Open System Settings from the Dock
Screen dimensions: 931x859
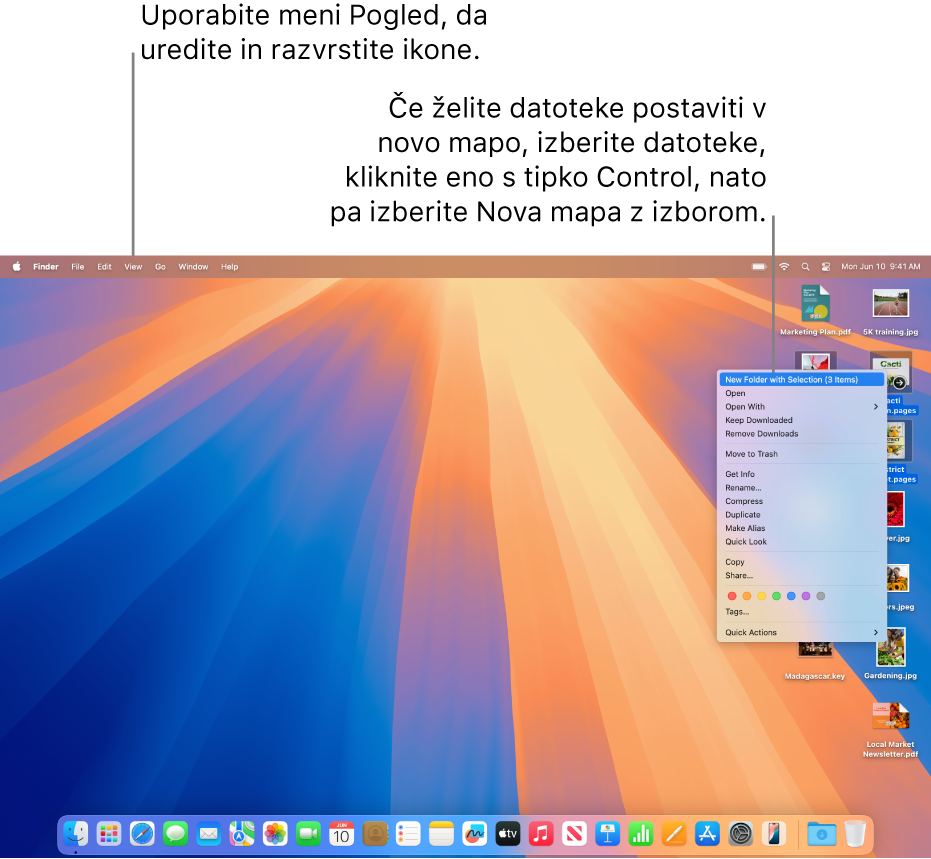(x=741, y=834)
